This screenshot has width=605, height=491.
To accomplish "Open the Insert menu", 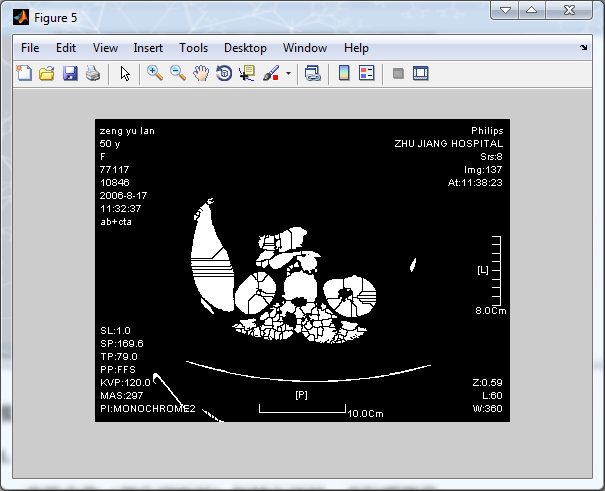I will (148, 48).
